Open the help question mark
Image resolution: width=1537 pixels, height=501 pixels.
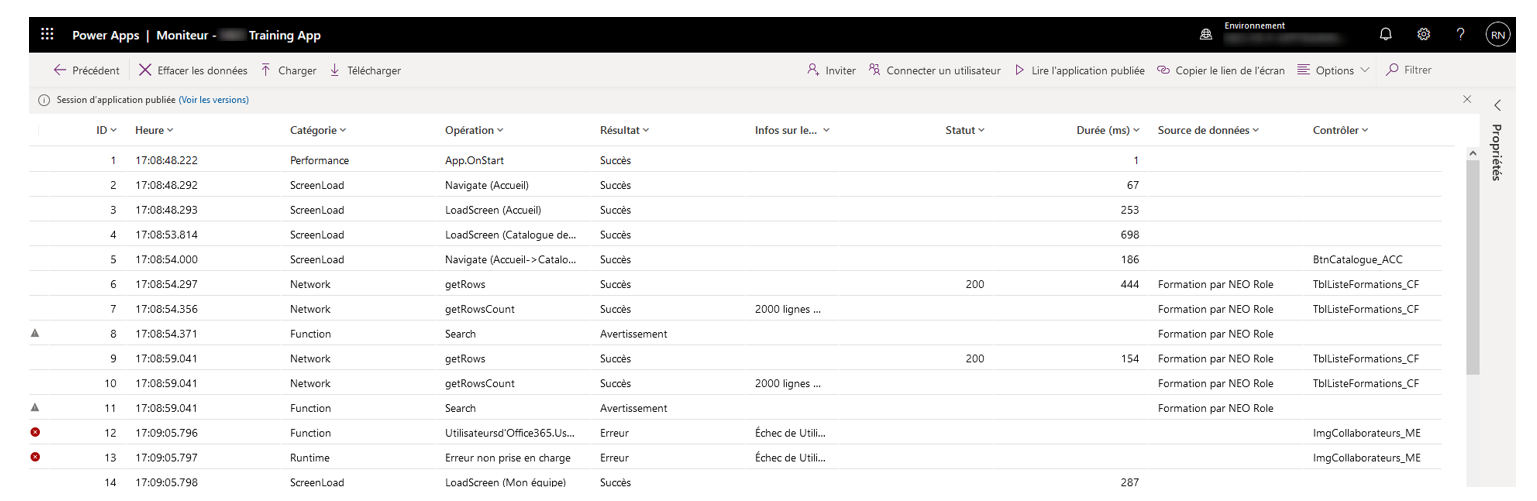(x=1461, y=35)
